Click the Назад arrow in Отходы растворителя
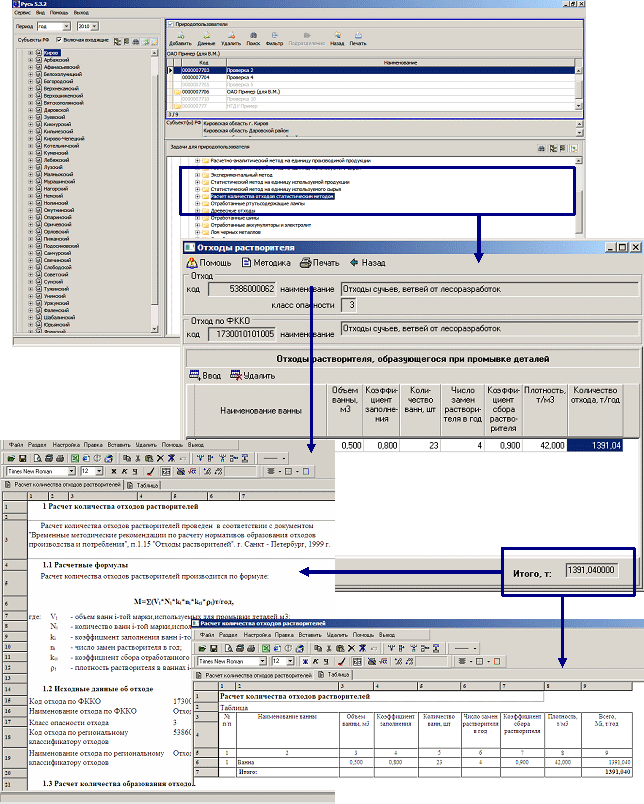 click(x=368, y=262)
